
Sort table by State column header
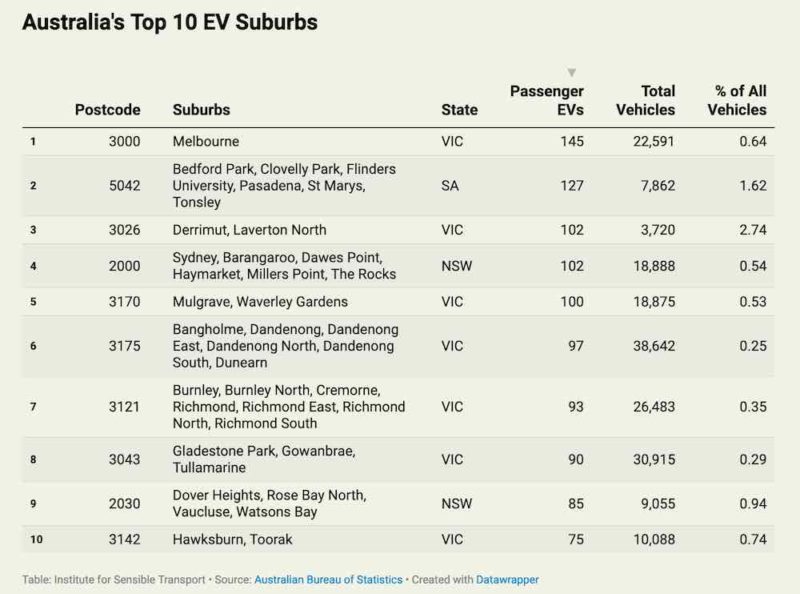[x=459, y=110]
